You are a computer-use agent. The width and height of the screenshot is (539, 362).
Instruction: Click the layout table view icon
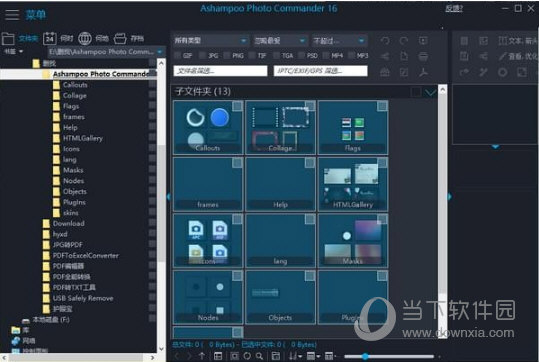pyautogui.click(x=218, y=356)
